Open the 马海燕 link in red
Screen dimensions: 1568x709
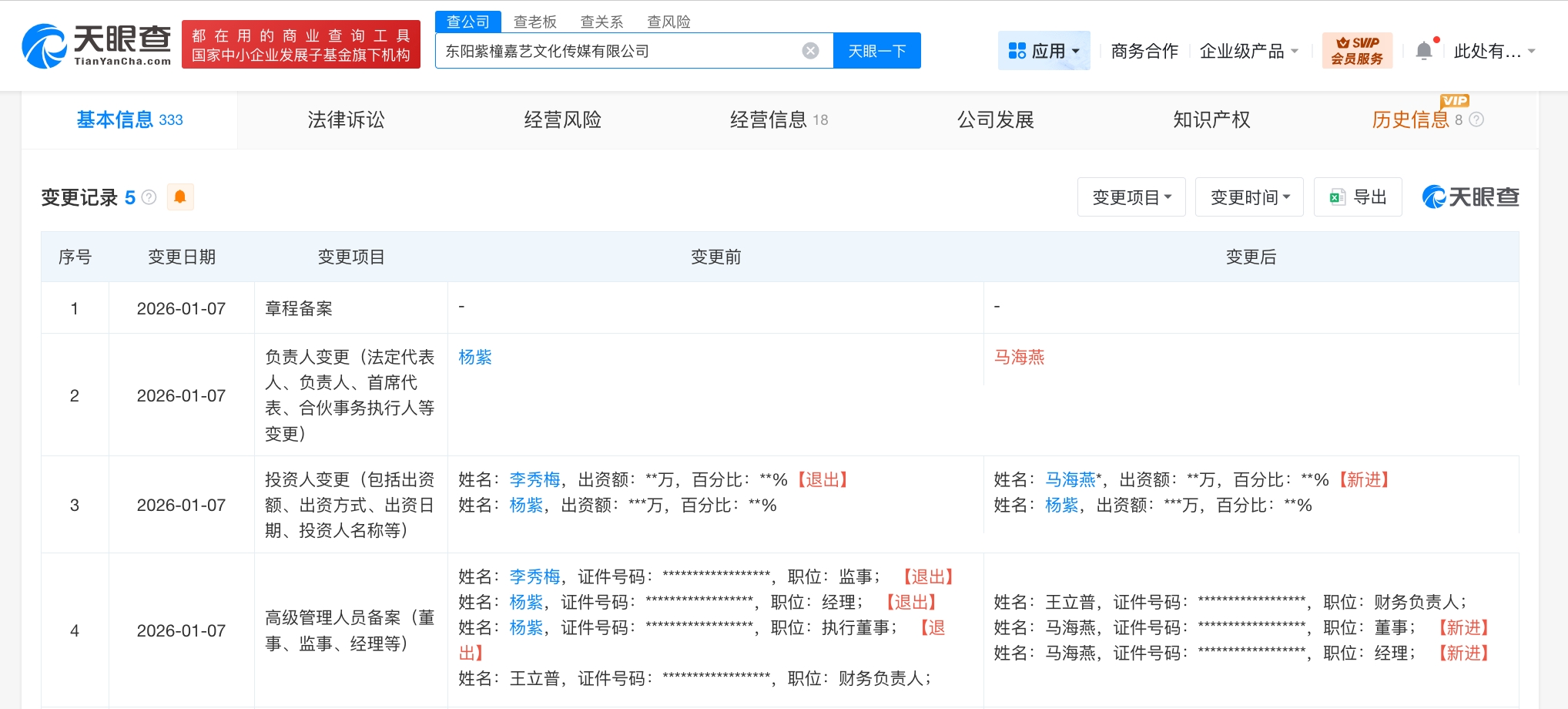pyautogui.click(x=1019, y=357)
